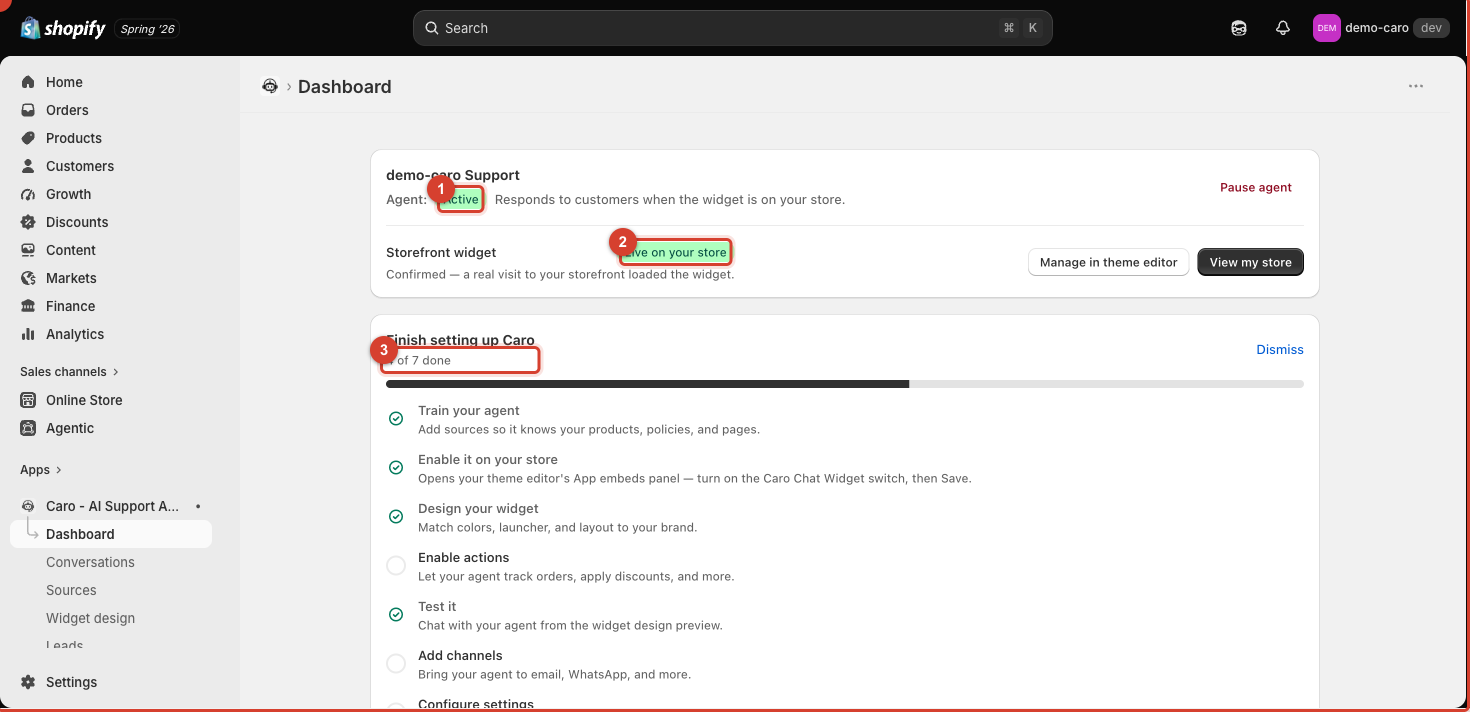Open the Add channels step
This screenshot has width=1470, height=712.
tap(460, 655)
